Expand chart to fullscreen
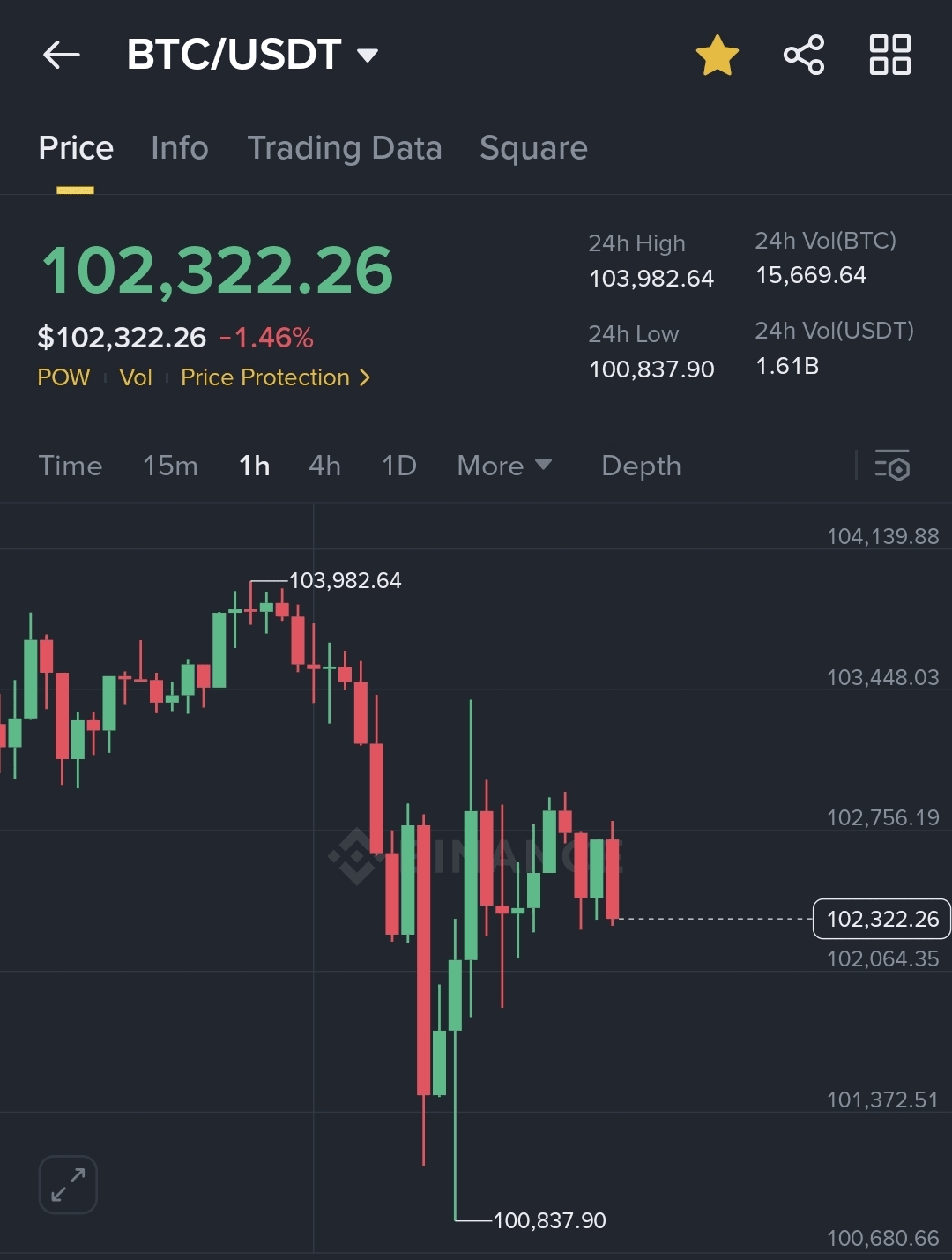 (x=68, y=1184)
